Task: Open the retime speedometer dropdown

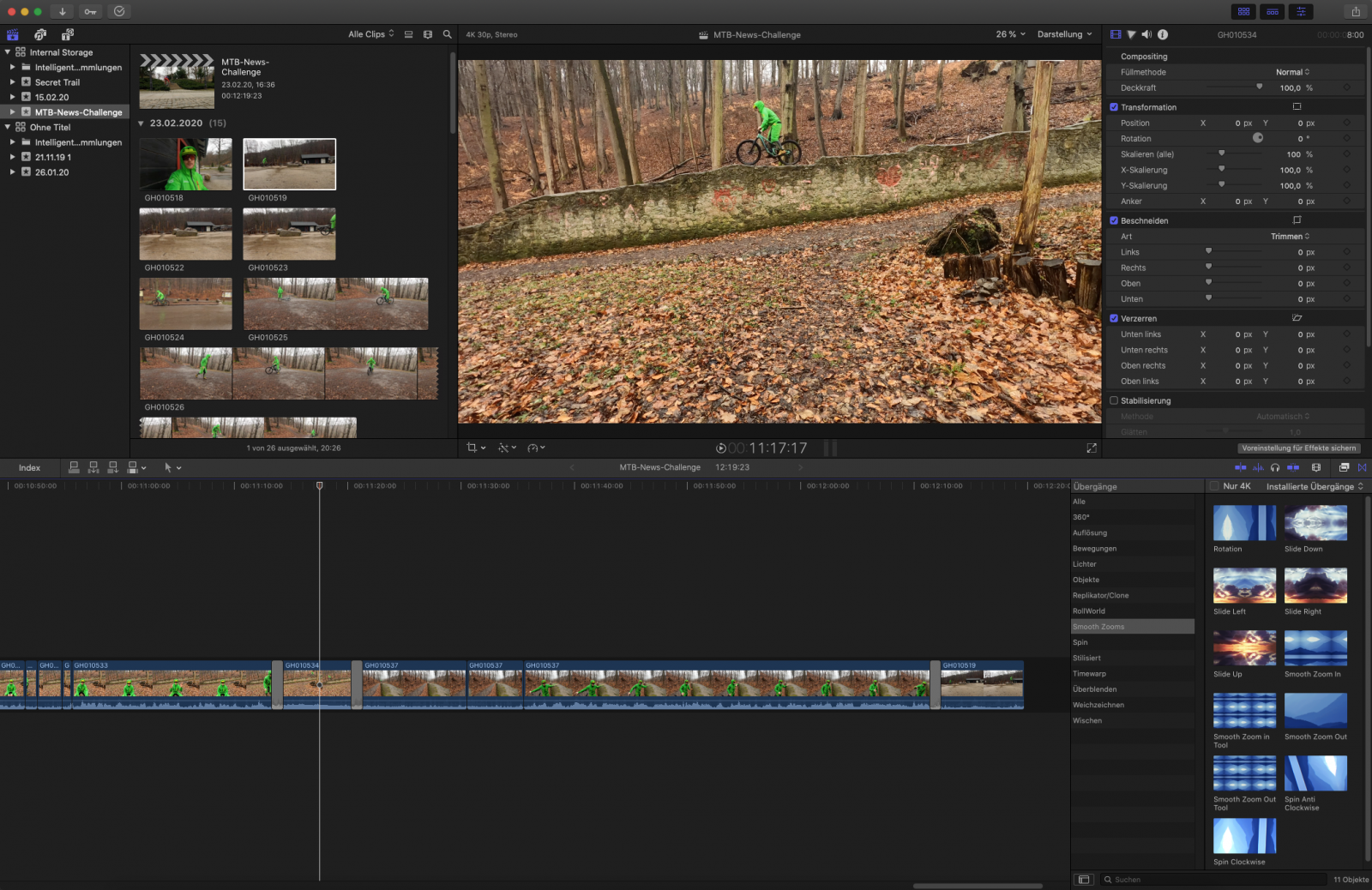Action: (536, 448)
